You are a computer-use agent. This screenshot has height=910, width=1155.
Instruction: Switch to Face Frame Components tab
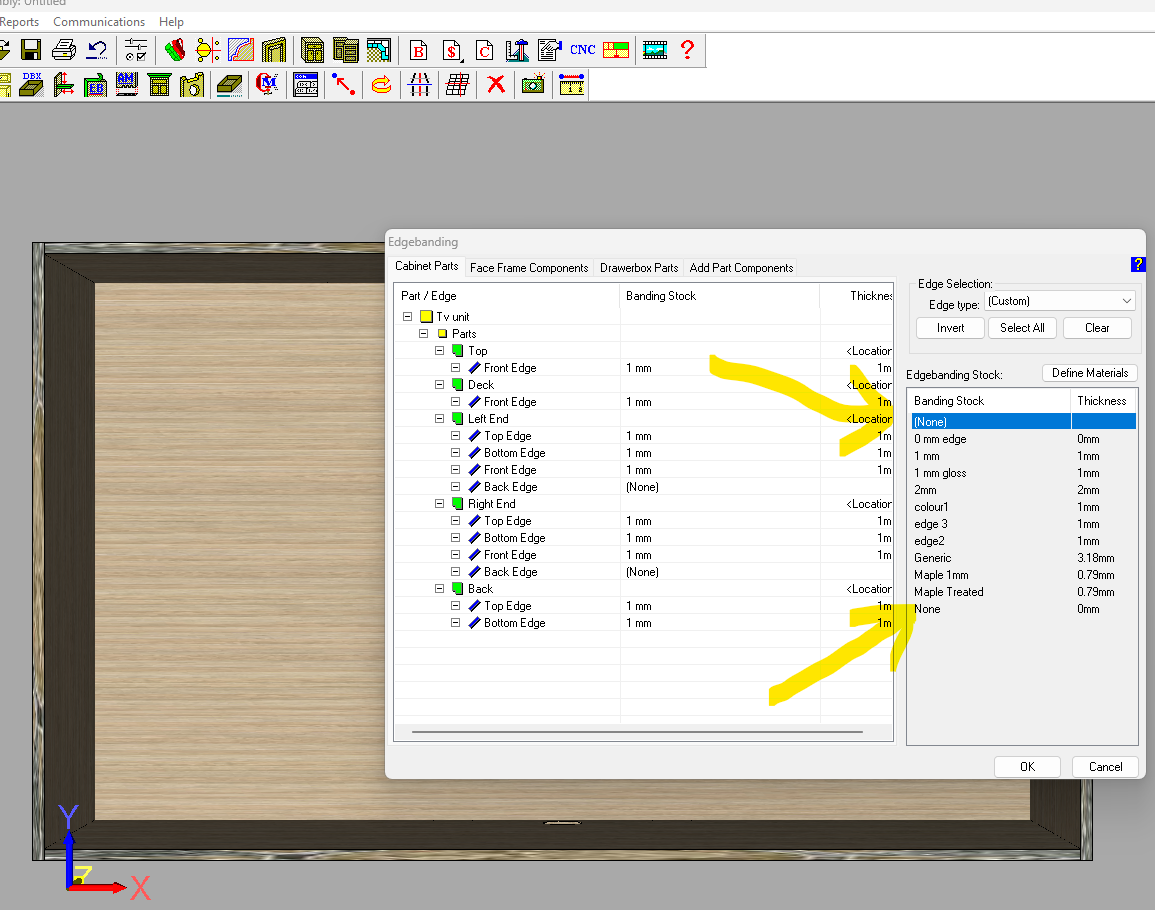click(x=529, y=267)
